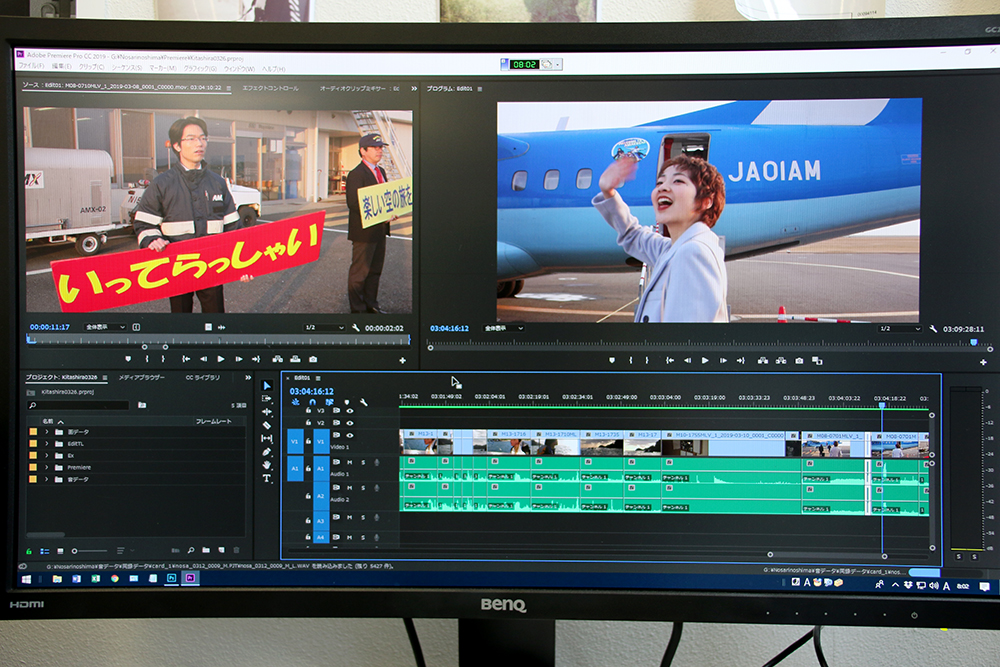Mute the Audio 1 track
The width and height of the screenshot is (1000, 667).
349,462
